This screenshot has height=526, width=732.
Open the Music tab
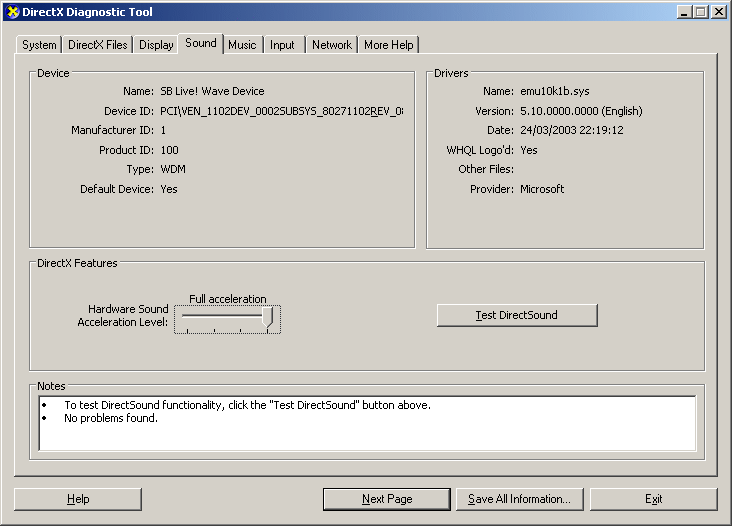(x=242, y=45)
